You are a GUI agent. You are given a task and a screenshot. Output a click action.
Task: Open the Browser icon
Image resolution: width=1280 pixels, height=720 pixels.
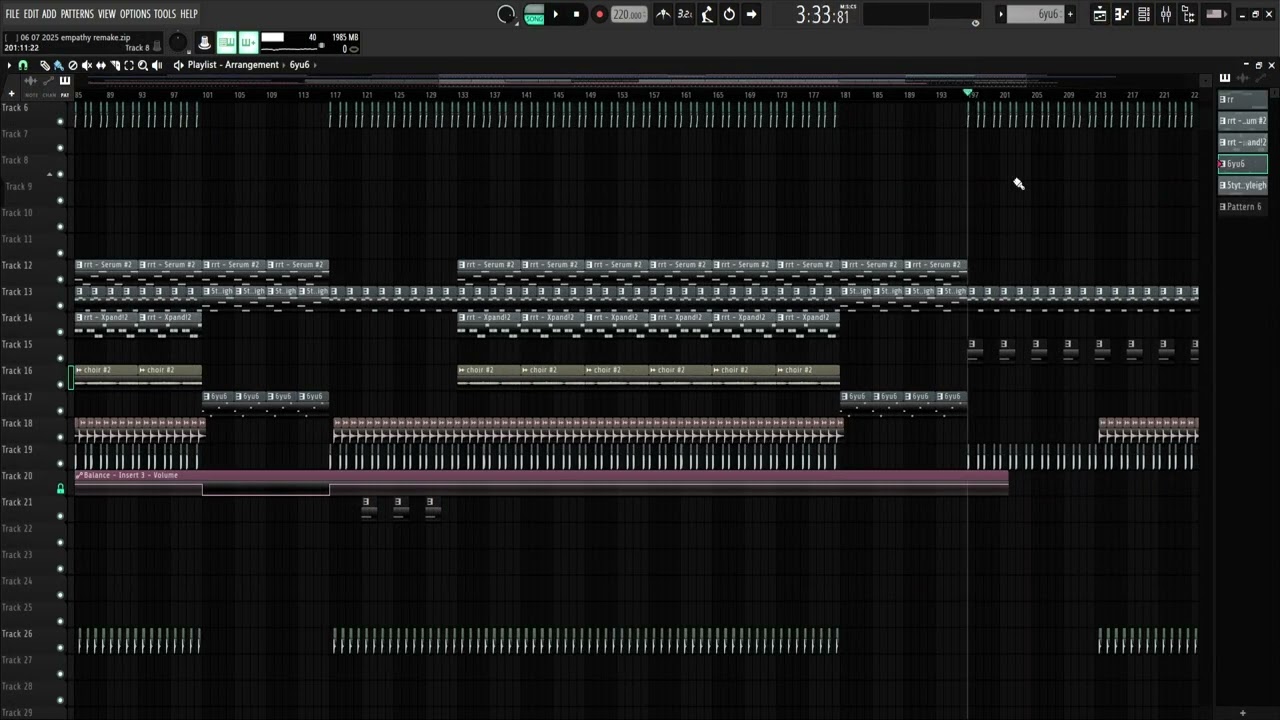click(x=1188, y=14)
